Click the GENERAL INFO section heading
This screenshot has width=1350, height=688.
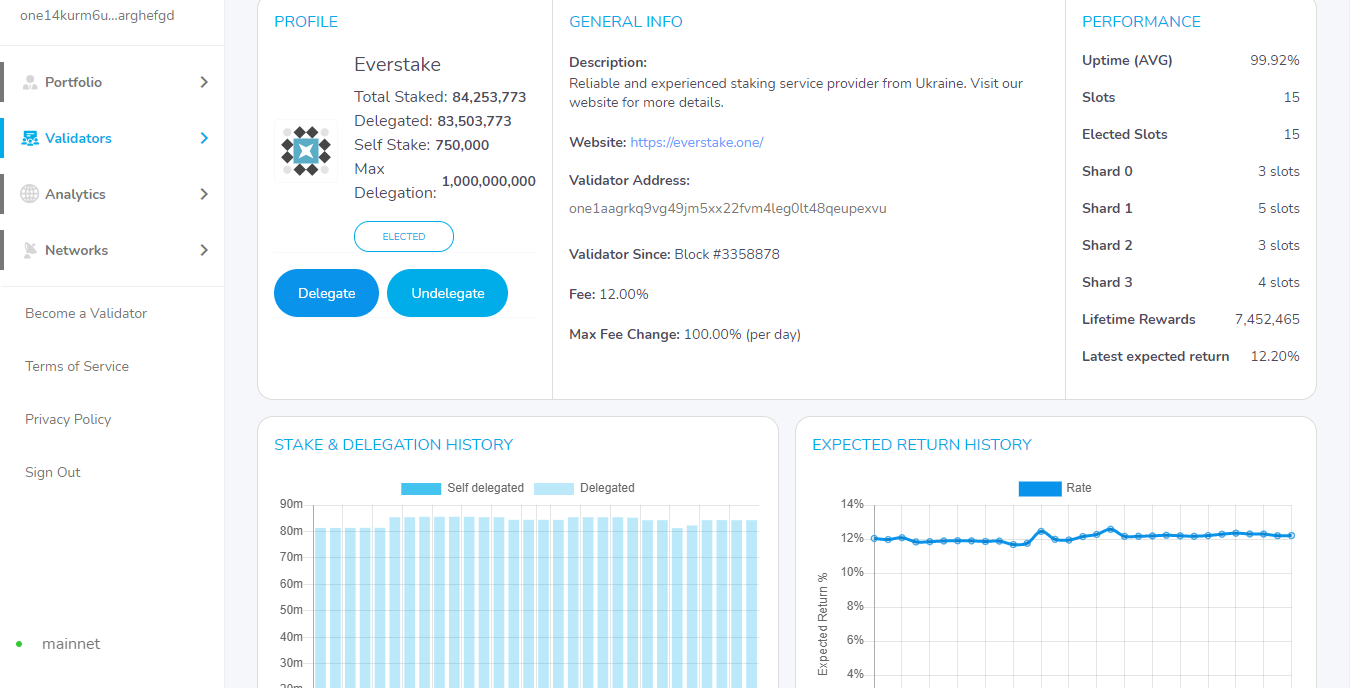(626, 22)
